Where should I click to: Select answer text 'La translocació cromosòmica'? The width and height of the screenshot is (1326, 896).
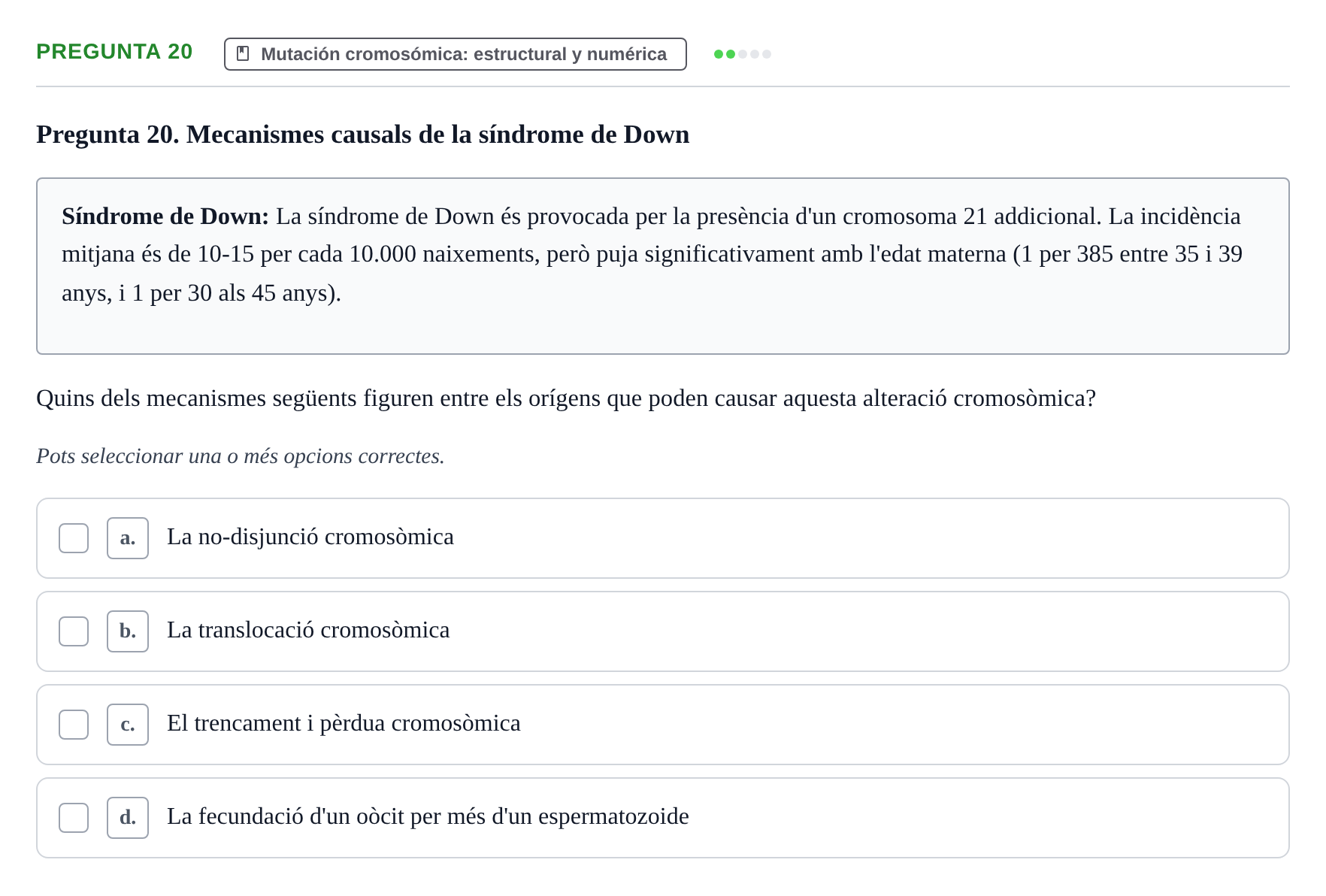coord(308,630)
